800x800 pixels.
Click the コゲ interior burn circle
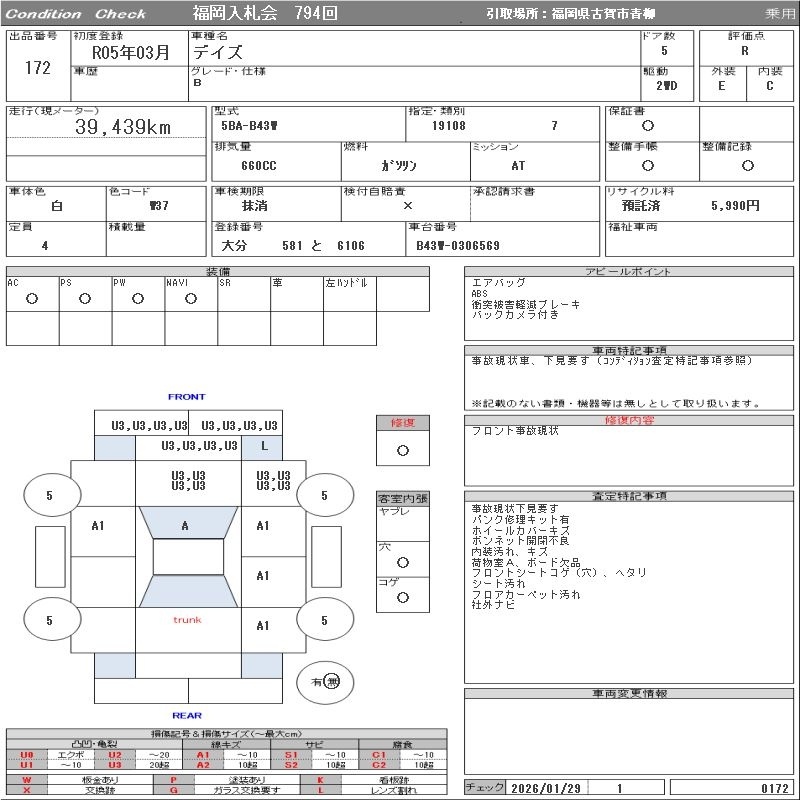tap(403, 597)
